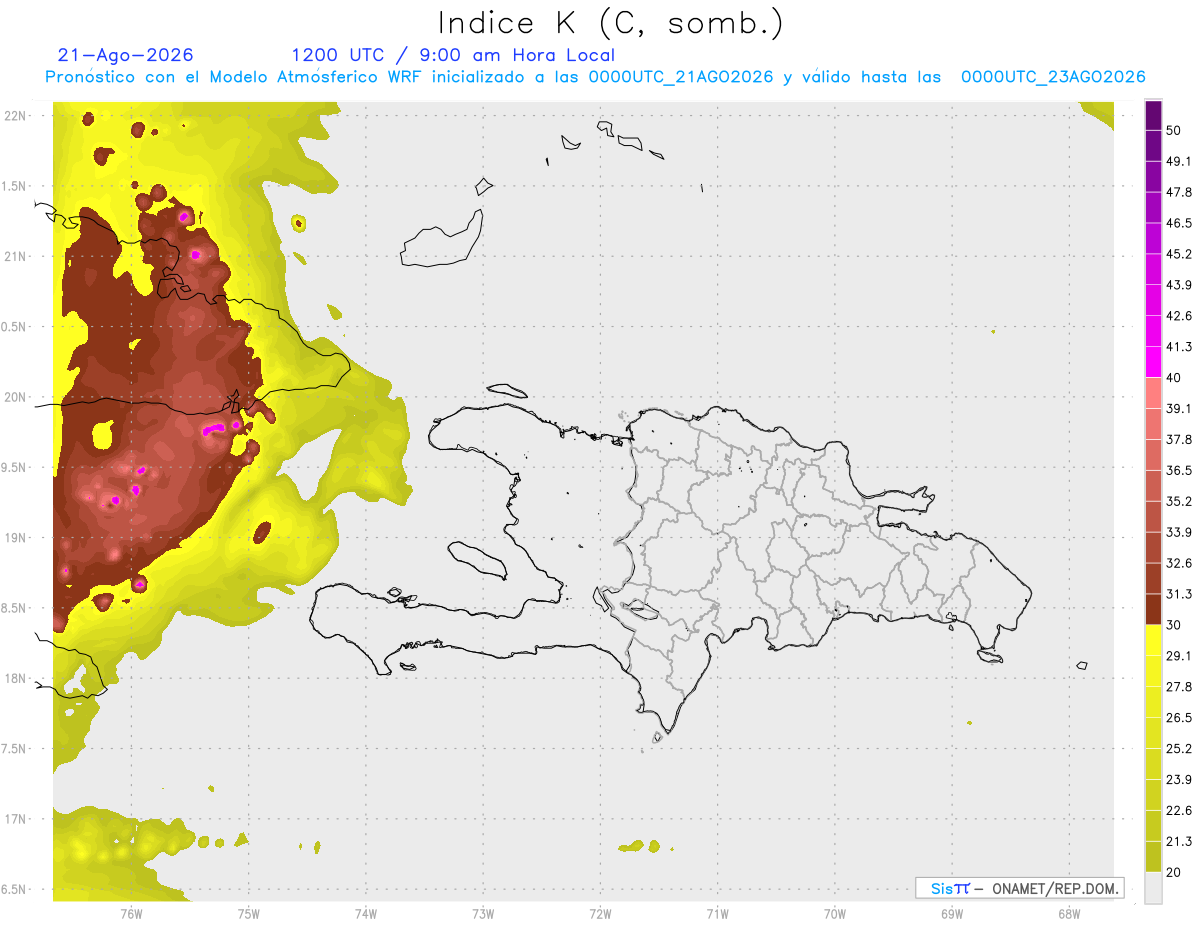Screen dimensions: 1200x927
Task: Click the colorbar label '43.9'
Action: tap(1179, 286)
